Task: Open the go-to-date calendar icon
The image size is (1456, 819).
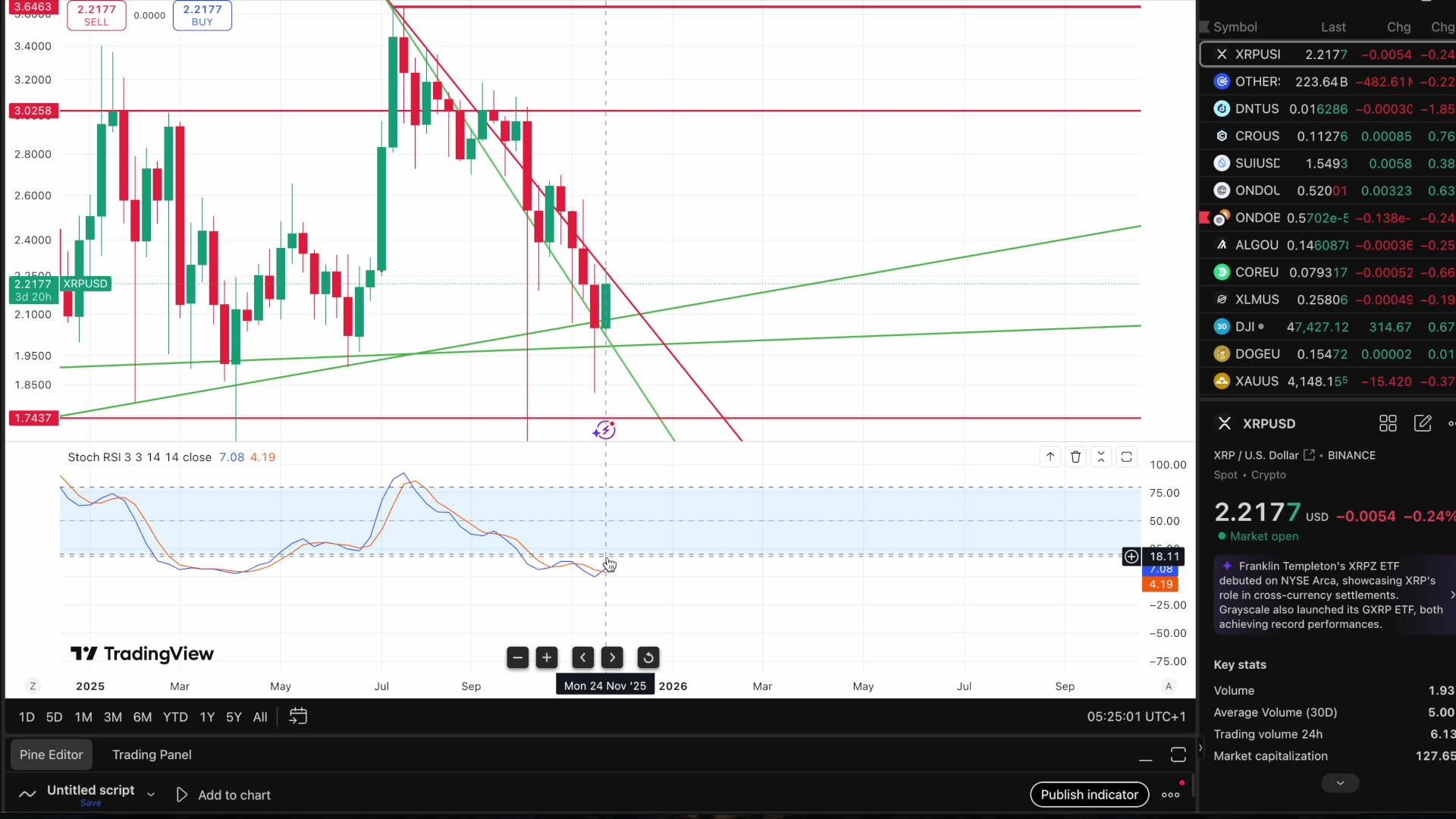Action: tap(297, 716)
